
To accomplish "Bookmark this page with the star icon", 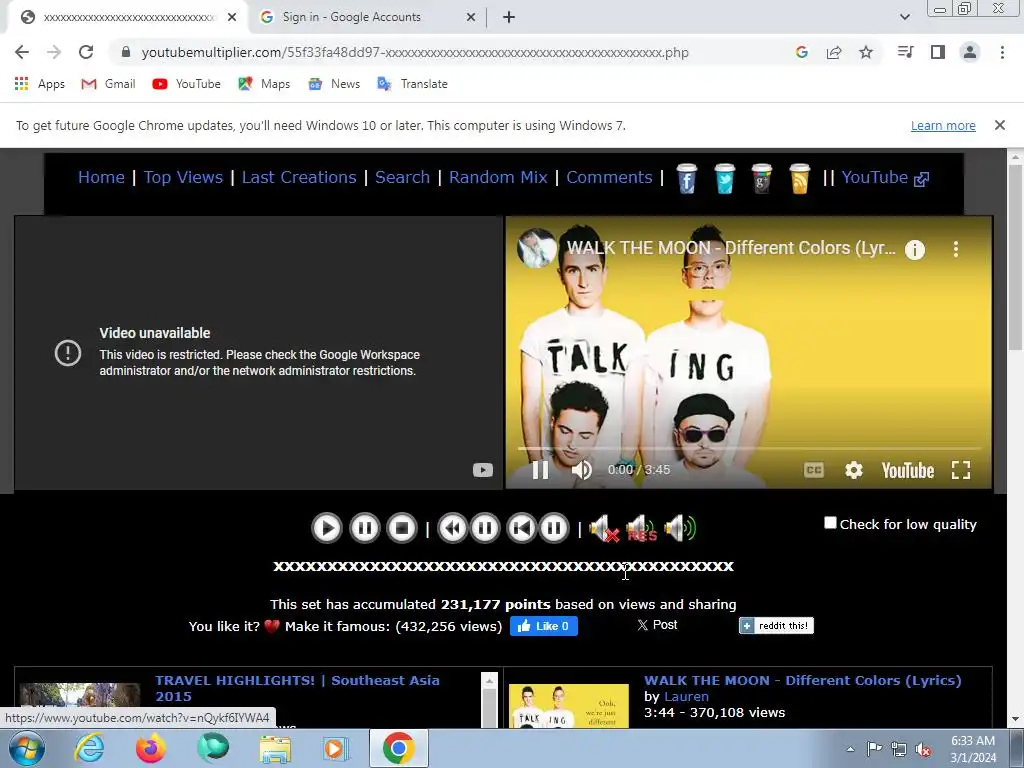I will (866, 52).
